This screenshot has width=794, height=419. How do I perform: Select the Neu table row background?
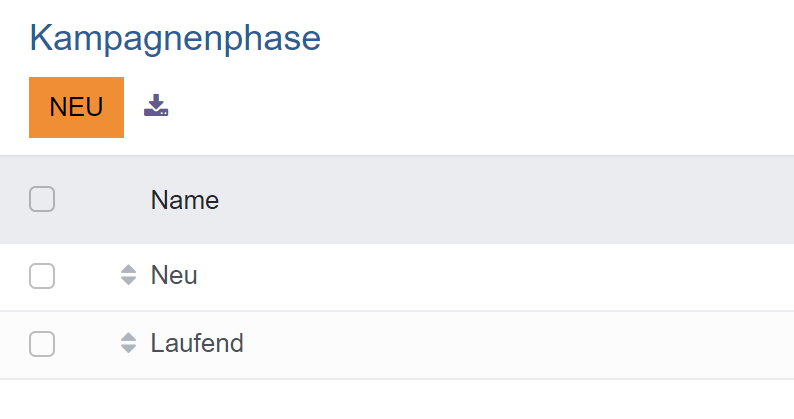tap(500, 276)
